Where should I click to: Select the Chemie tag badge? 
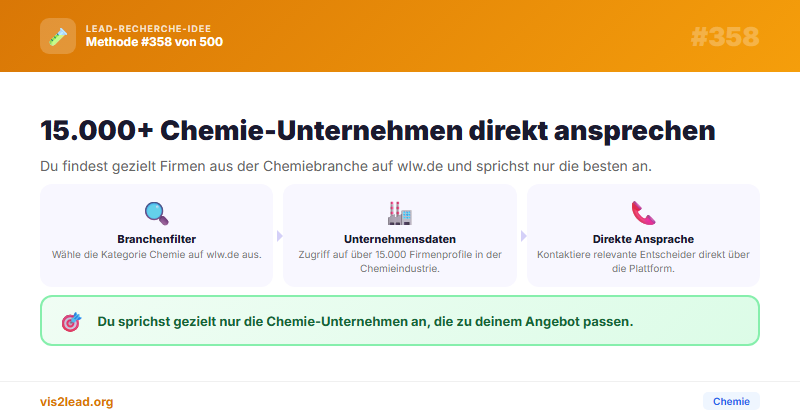pyautogui.click(x=731, y=401)
